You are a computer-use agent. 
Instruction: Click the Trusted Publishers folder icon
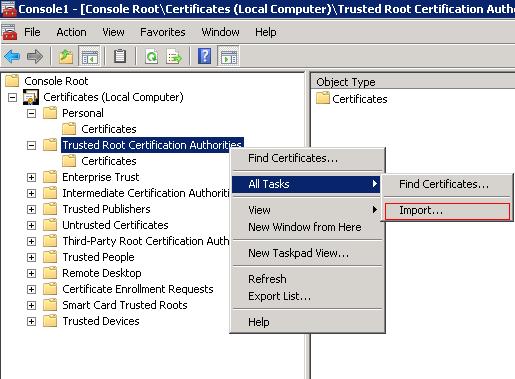click(x=50, y=209)
